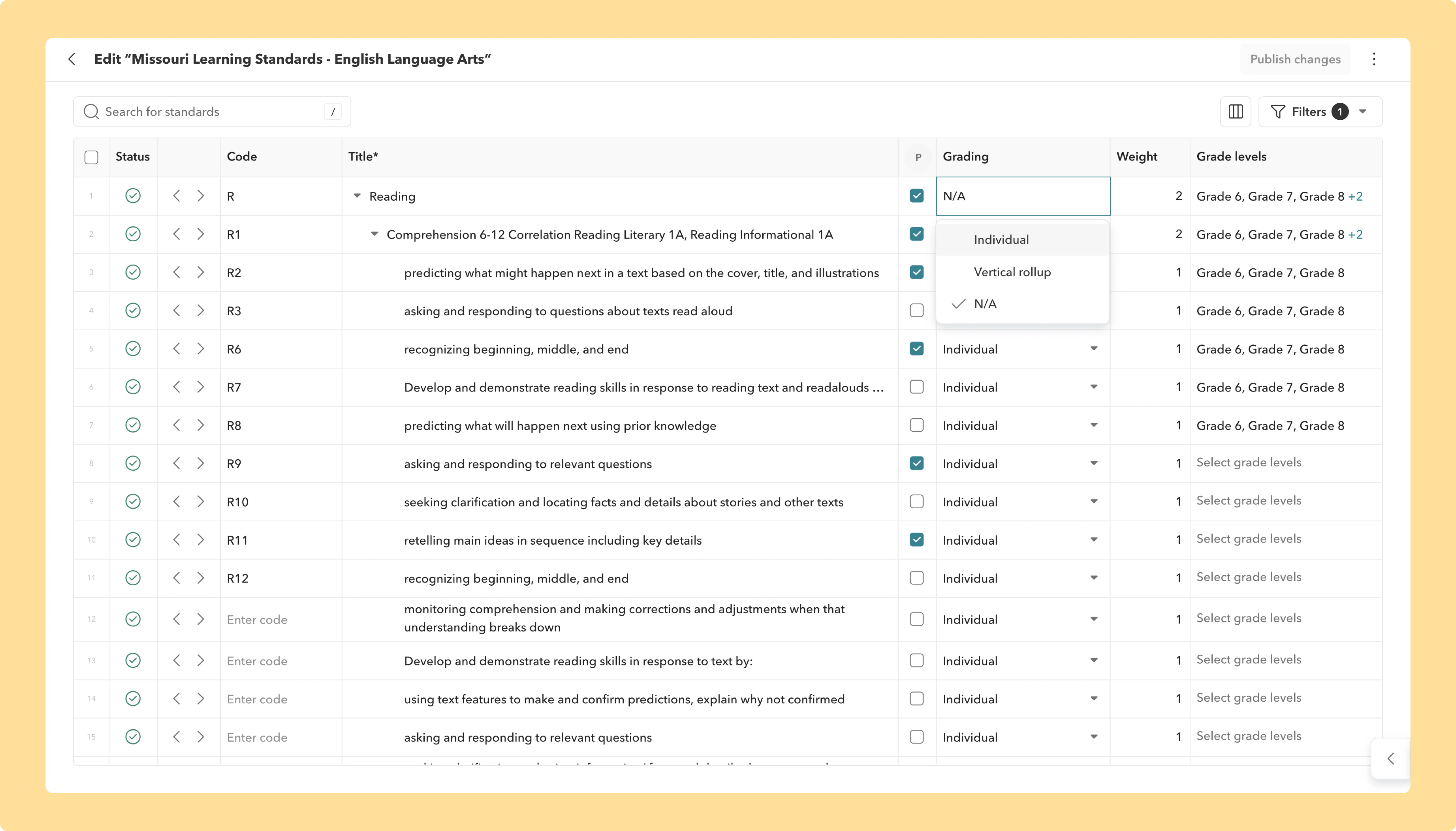Indent row R10 with the right arrow
Viewport: 1456px width, 831px height.
200,502
